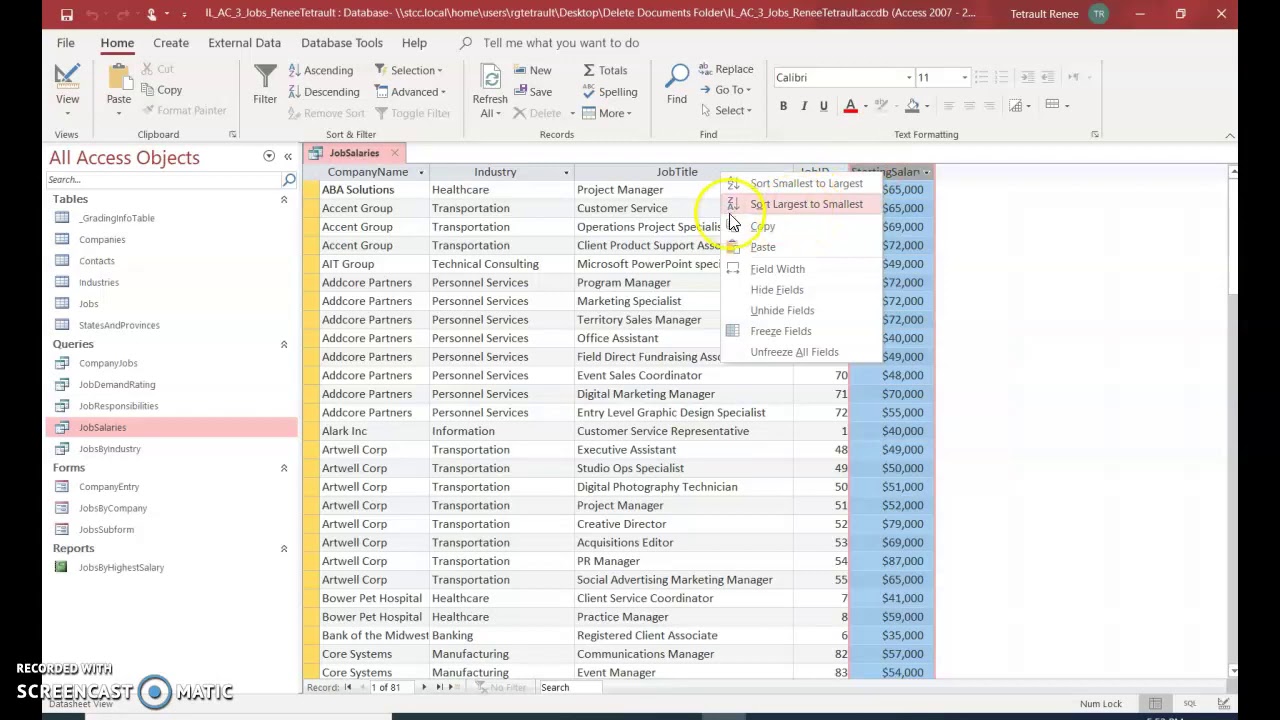Create a New record

(x=532, y=70)
